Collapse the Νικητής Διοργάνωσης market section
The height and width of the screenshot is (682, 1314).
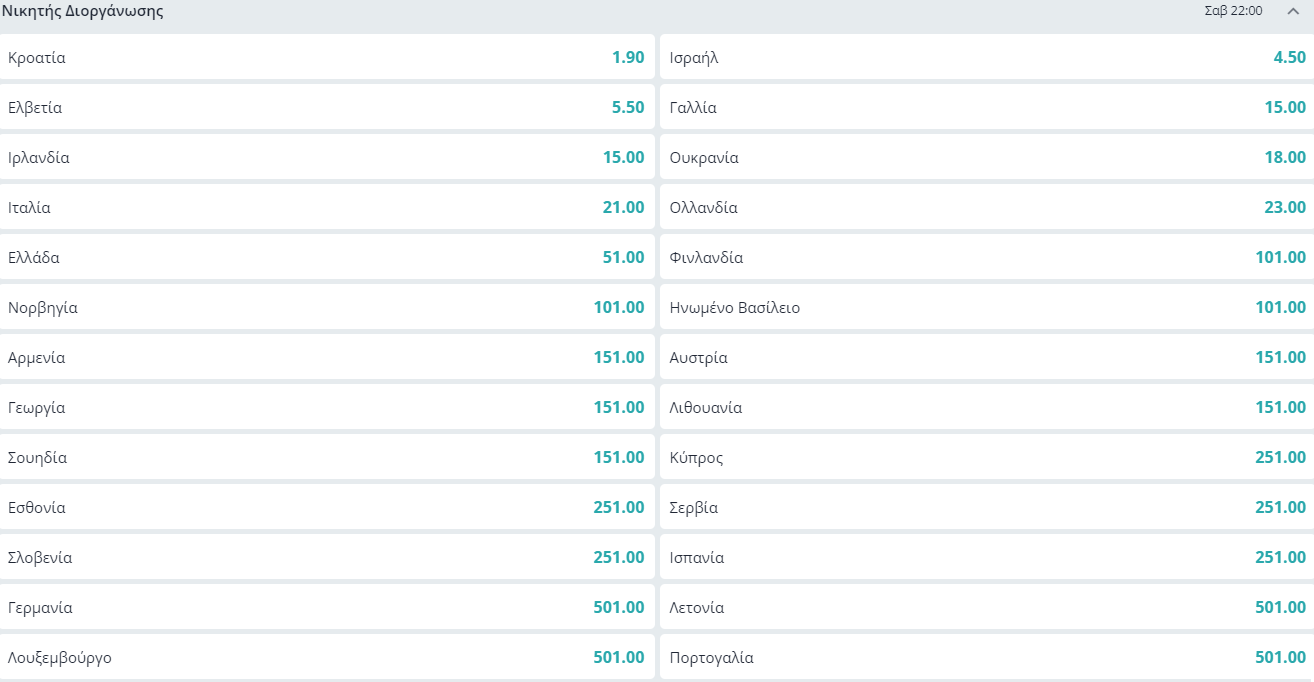click(1292, 11)
